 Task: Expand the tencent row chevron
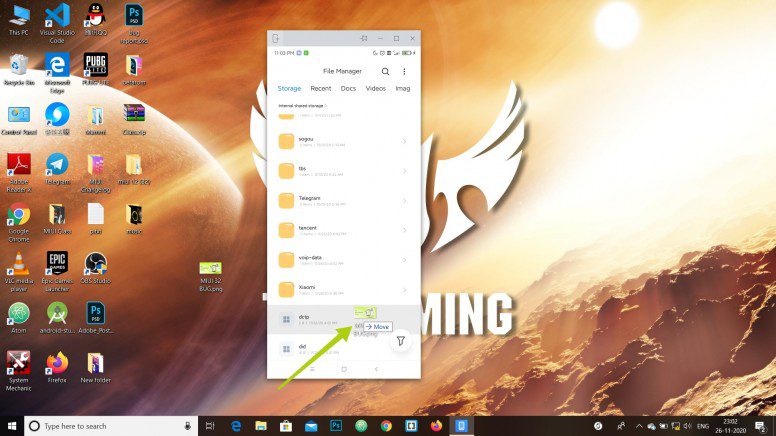click(x=404, y=231)
